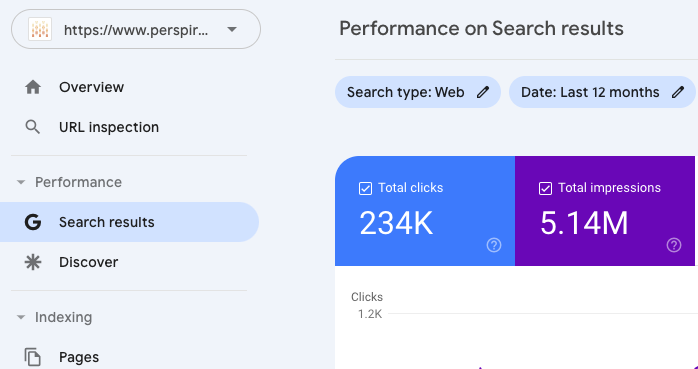Collapse the Indexing section
Image resolution: width=698 pixels, height=369 pixels.
(20, 317)
